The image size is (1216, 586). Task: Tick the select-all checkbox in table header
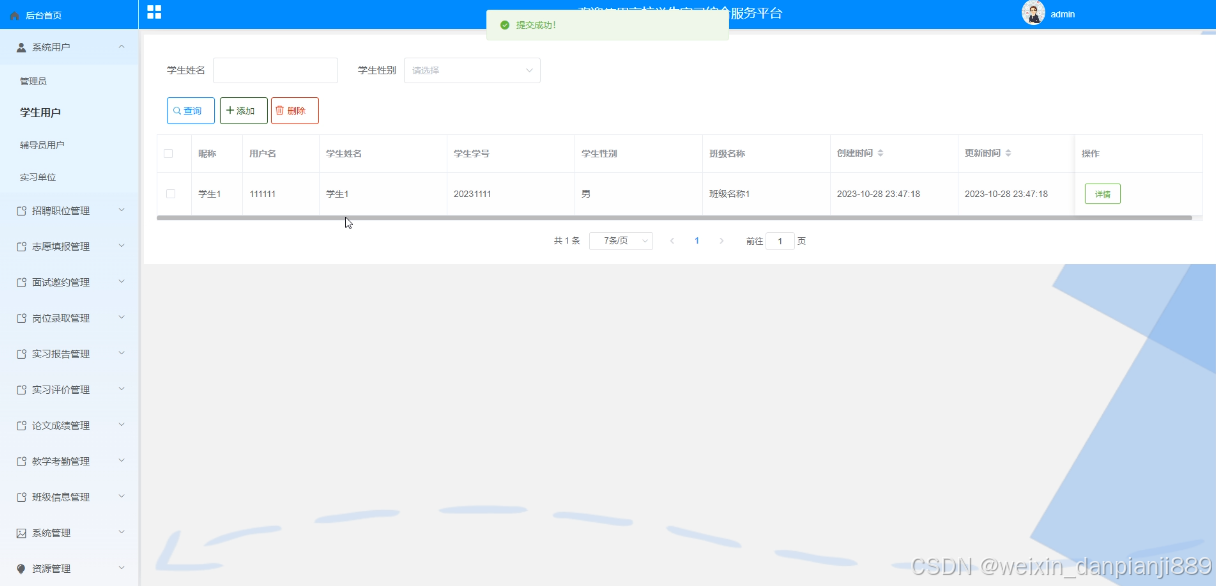[x=169, y=153]
